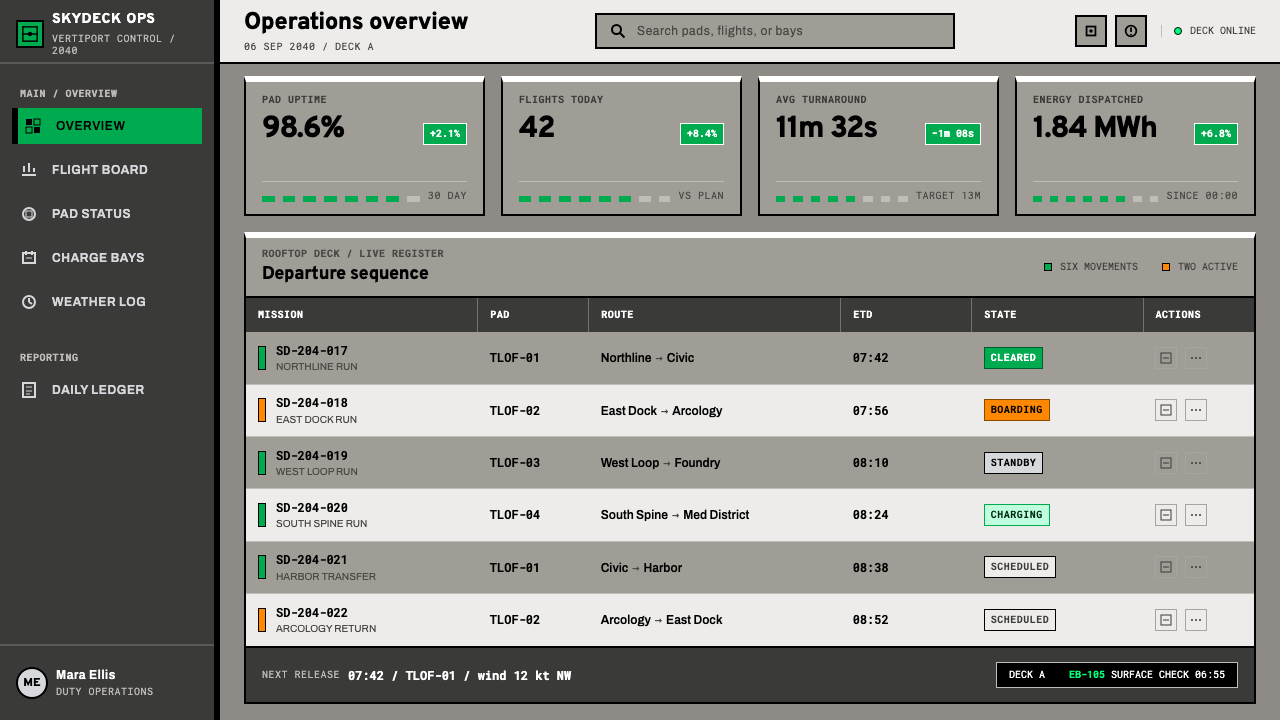
Task: Click the +6.8% energy dispatched badge
Action: [1216, 134]
